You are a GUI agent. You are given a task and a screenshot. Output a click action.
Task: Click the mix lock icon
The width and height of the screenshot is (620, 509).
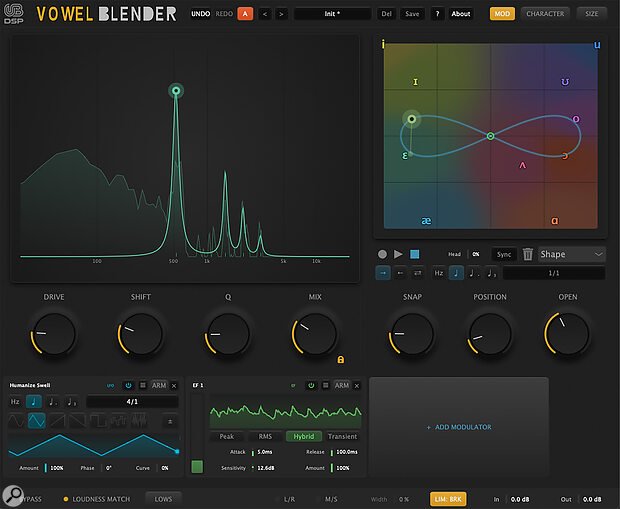pos(340,360)
